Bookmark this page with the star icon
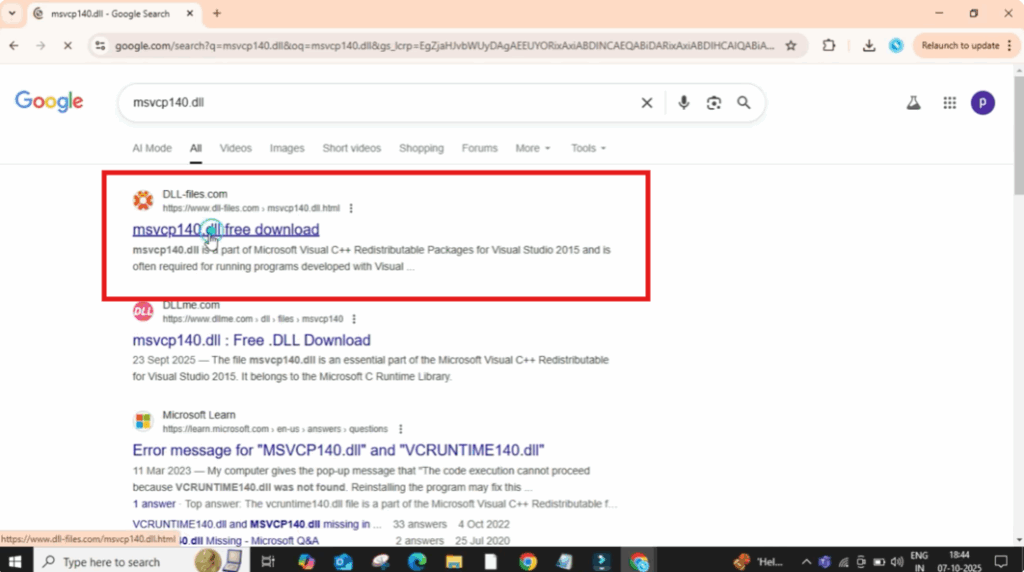This screenshot has width=1024, height=572. (791, 45)
